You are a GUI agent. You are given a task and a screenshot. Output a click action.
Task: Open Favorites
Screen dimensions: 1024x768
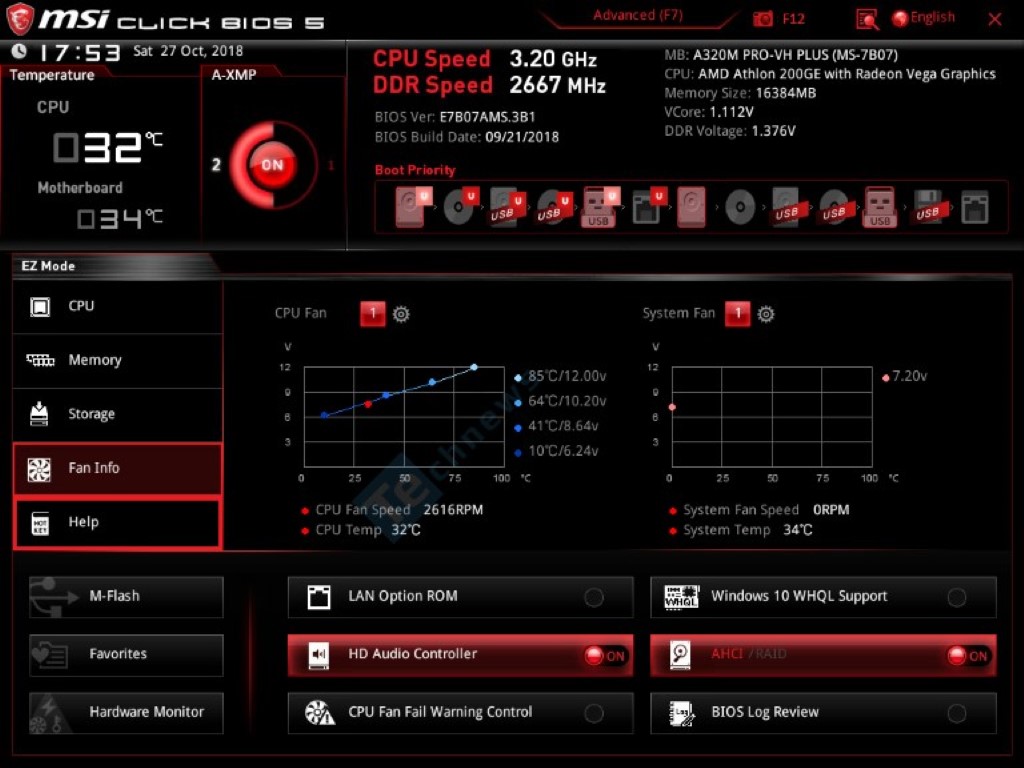pos(126,655)
